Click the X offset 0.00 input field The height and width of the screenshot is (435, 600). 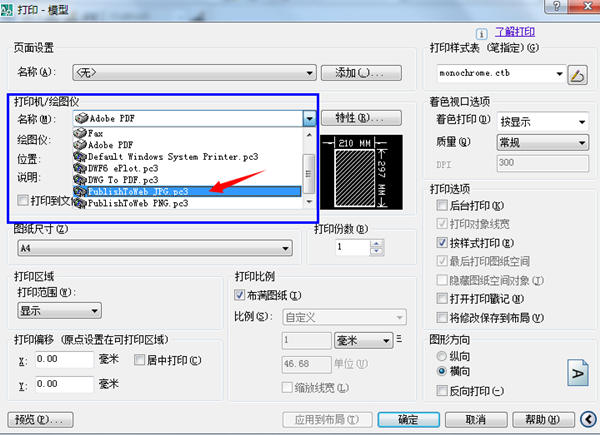(64, 359)
